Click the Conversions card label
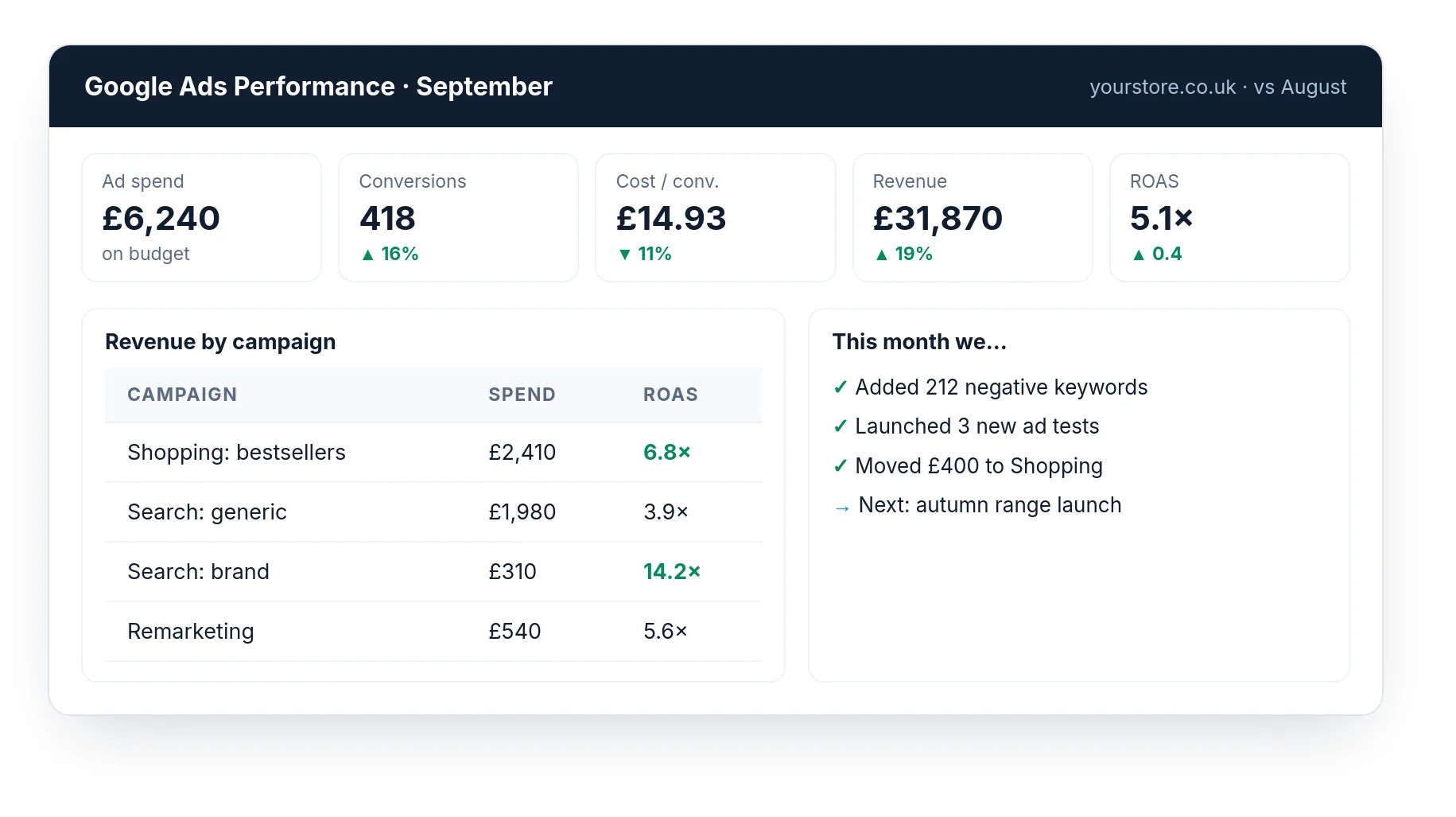Viewport: 1456px width, 817px height. pyautogui.click(x=413, y=181)
